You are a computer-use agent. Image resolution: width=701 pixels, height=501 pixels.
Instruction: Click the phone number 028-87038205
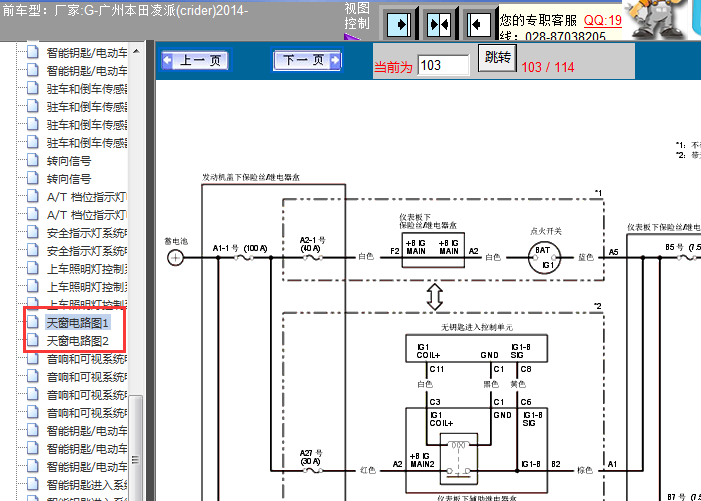click(x=565, y=36)
